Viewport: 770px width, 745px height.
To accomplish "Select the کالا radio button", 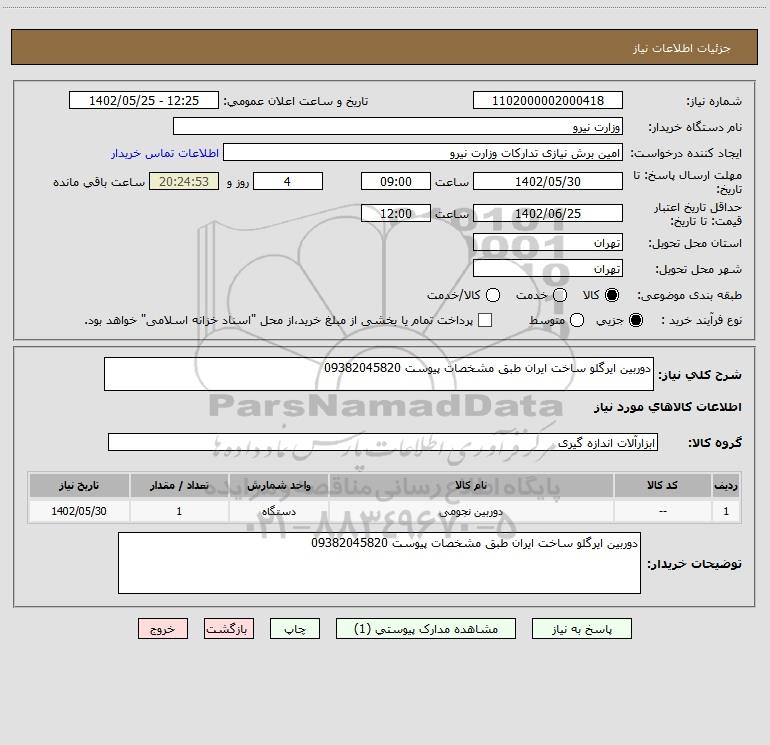I will tap(612, 295).
